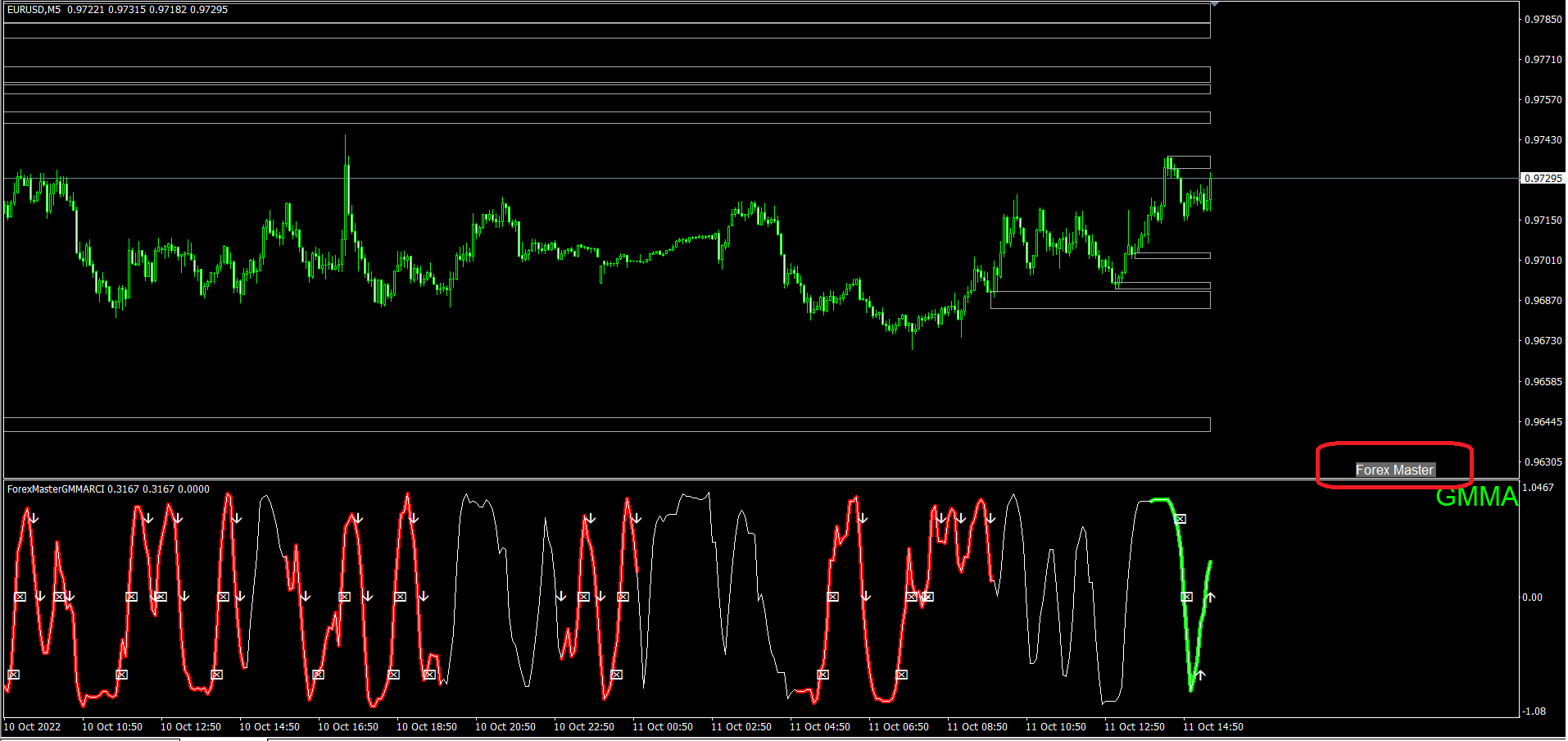The height and width of the screenshot is (741, 1568).
Task: Click the 10 Oct 20:50 time label
Action: [x=505, y=727]
